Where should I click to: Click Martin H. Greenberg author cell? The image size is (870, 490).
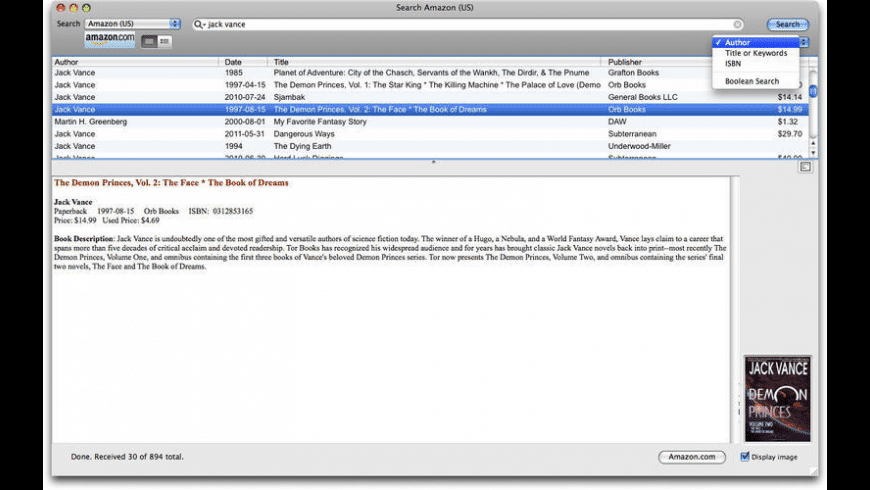point(90,122)
